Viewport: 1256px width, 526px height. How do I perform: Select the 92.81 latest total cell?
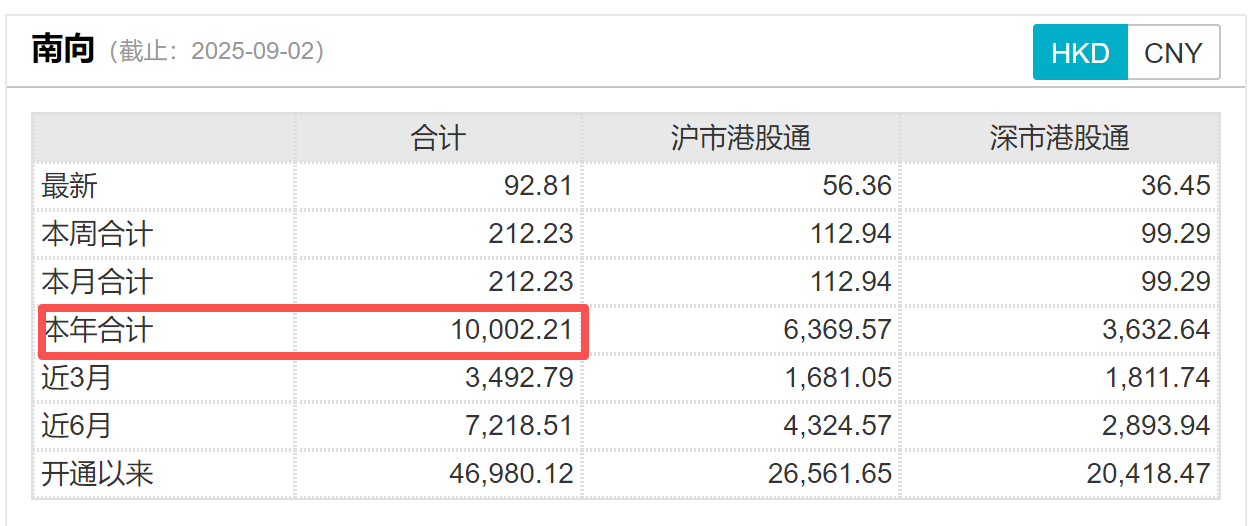(x=538, y=186)
